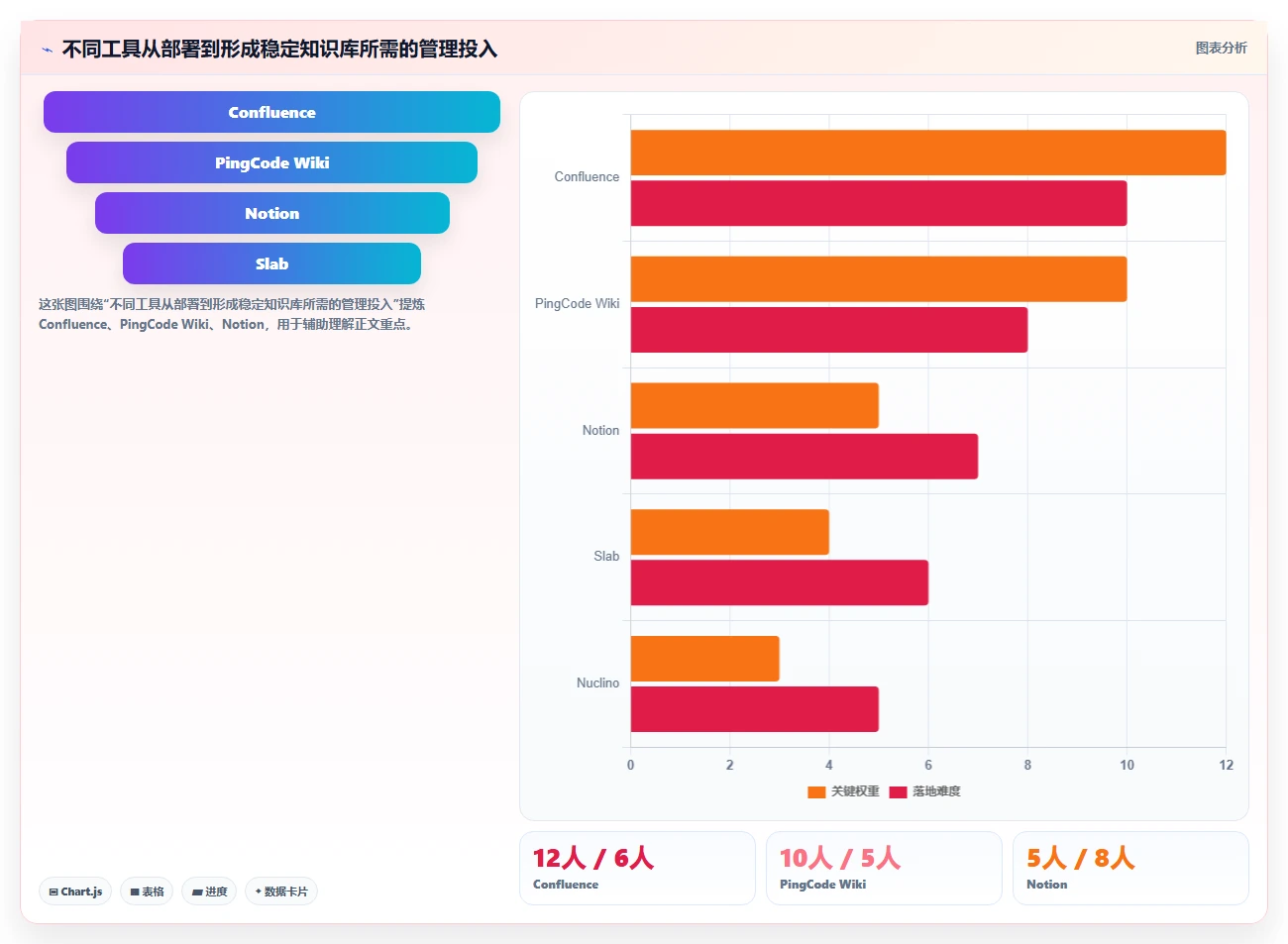This screenshot has width=1288, height=944.
Task: Click the 图表分析 label in header
Action: 1221,48
